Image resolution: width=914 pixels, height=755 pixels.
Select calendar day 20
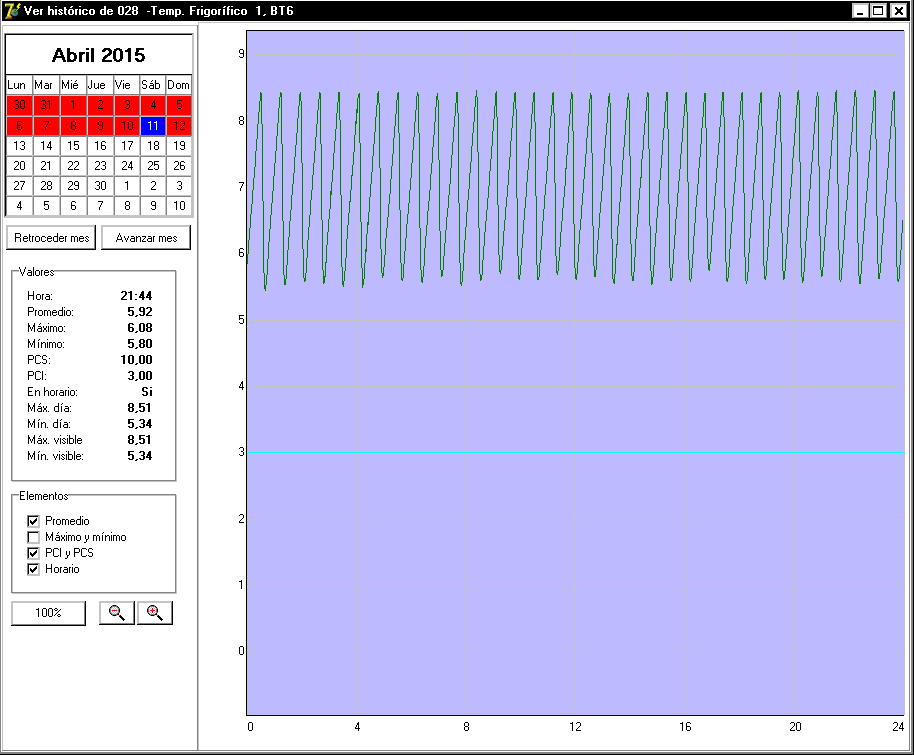point(19,166)
